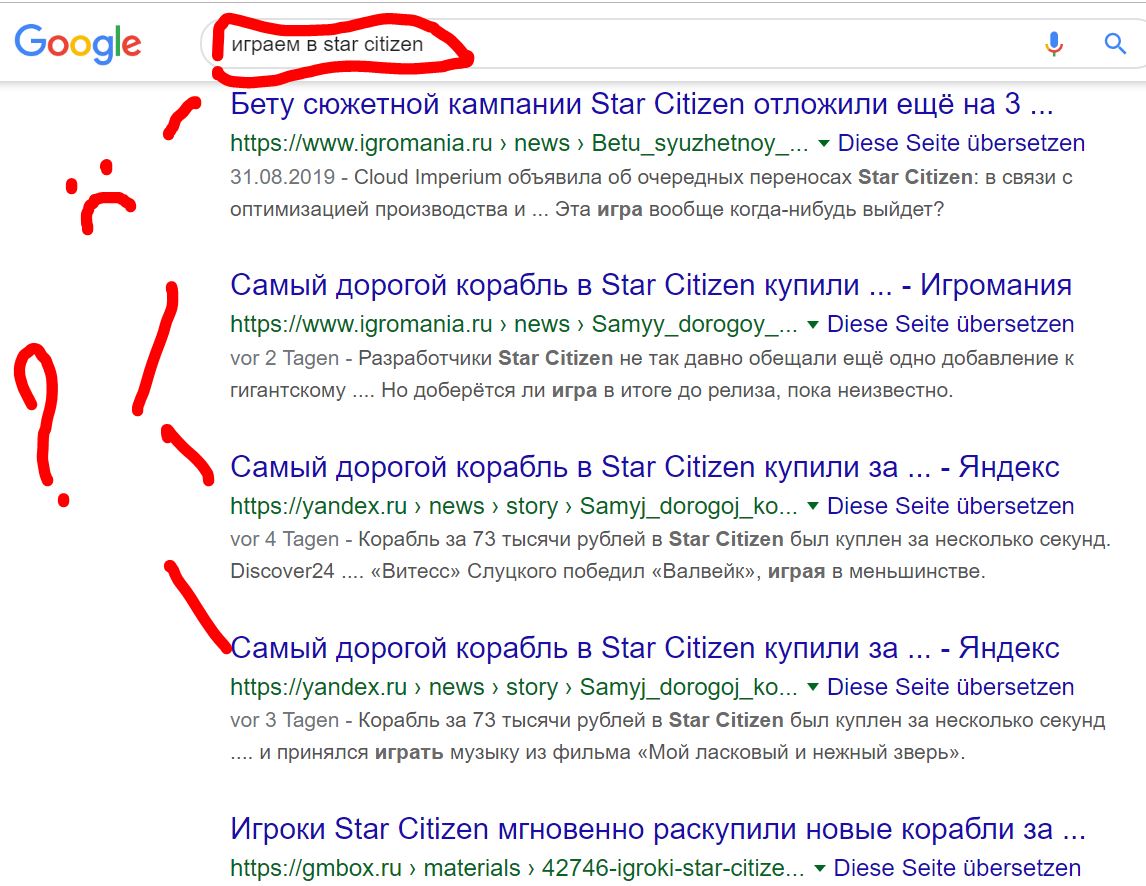This screenshot has width=1146, height=886.
Task: Click the Google logo
Action: pyautogui.click(x=77, y=44)
